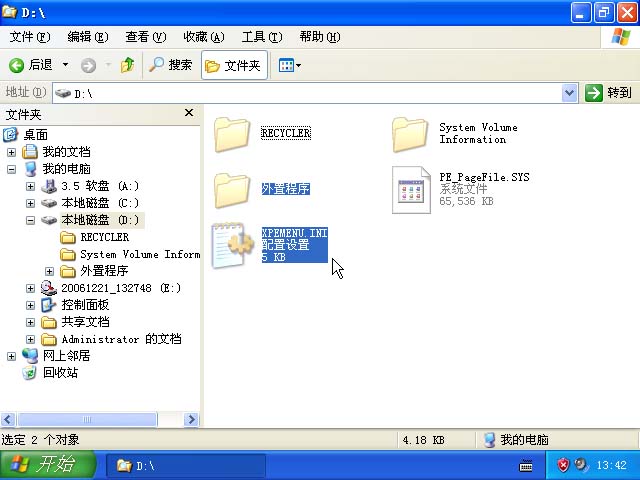Open the Back history dropdown arrow
640x480 pixels.
[65, 64]
